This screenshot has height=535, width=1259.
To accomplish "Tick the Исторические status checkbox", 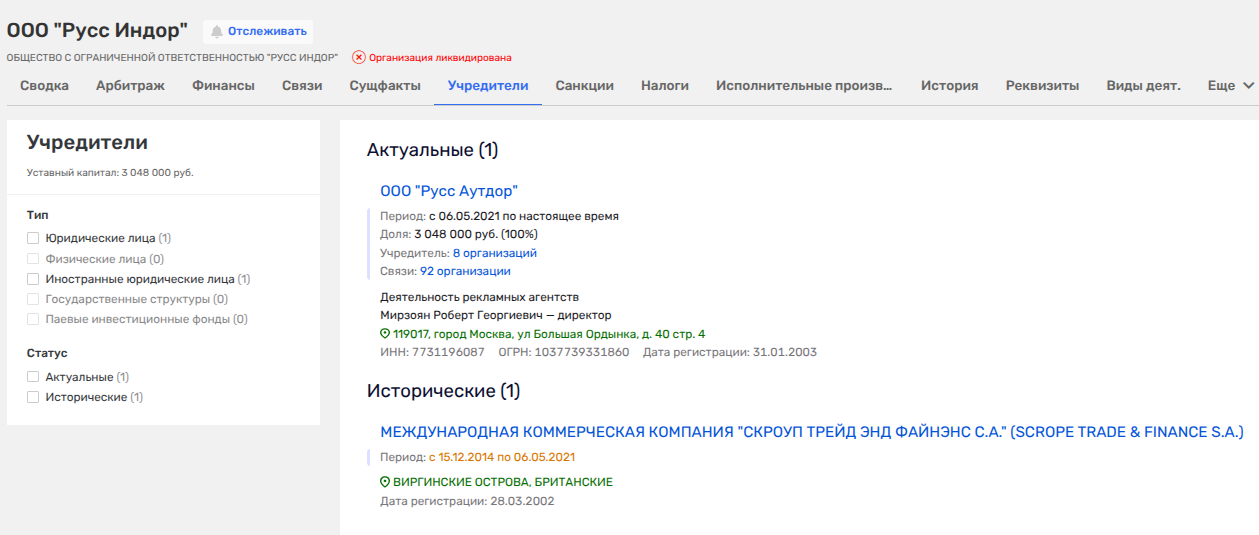I will point(33,398).
